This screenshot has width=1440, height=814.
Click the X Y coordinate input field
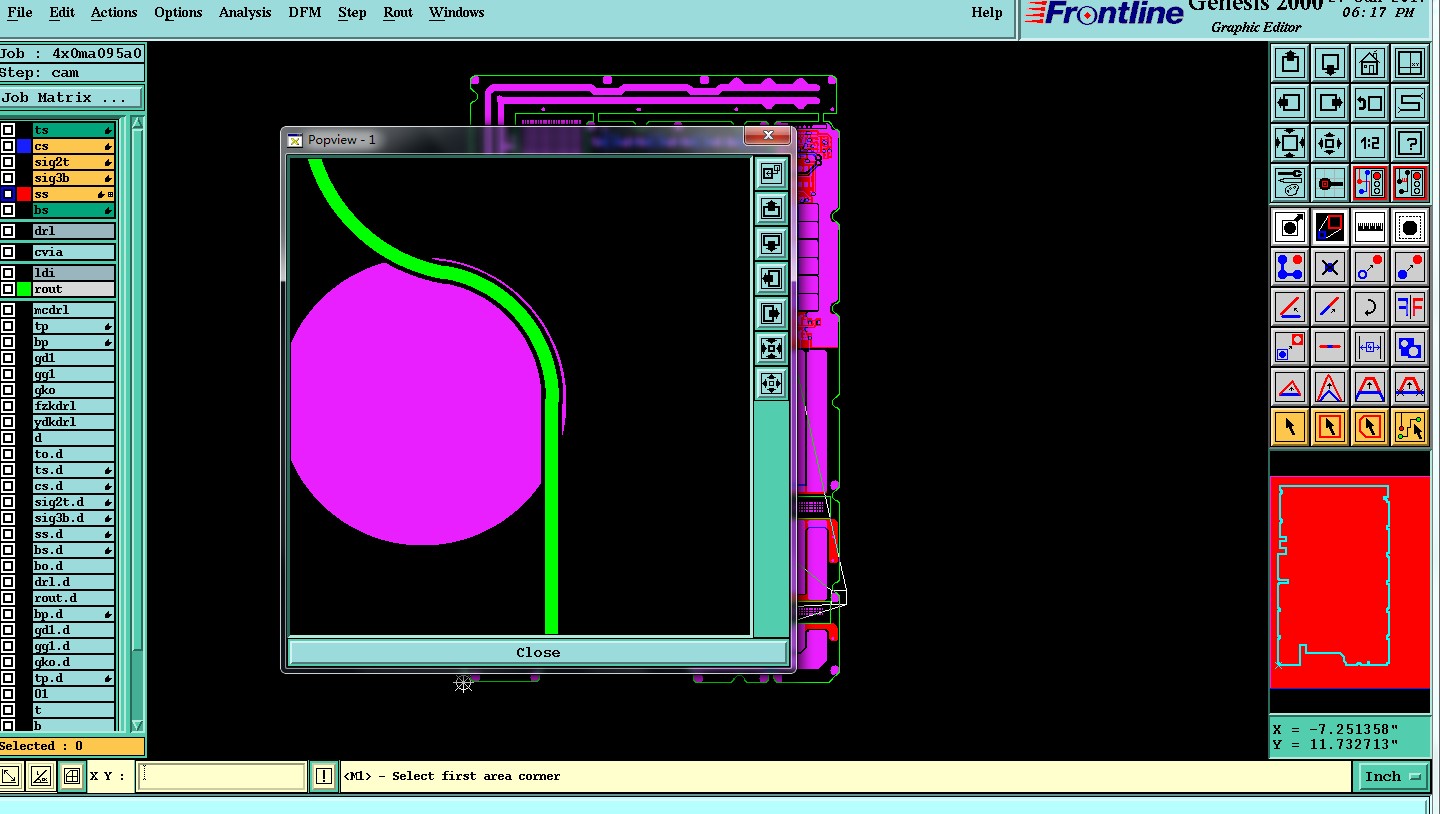click(x=221, y=776)
